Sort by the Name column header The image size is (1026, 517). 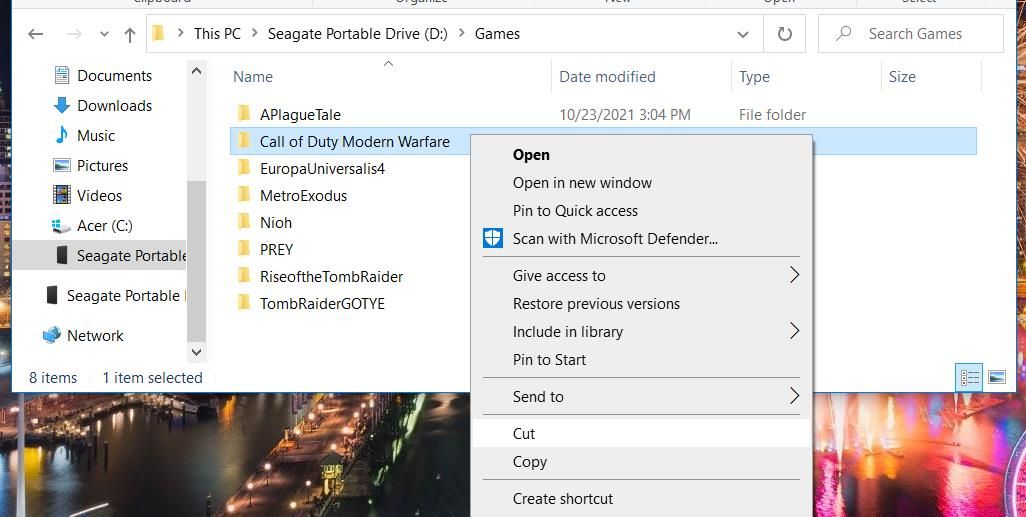click(253, 77)
